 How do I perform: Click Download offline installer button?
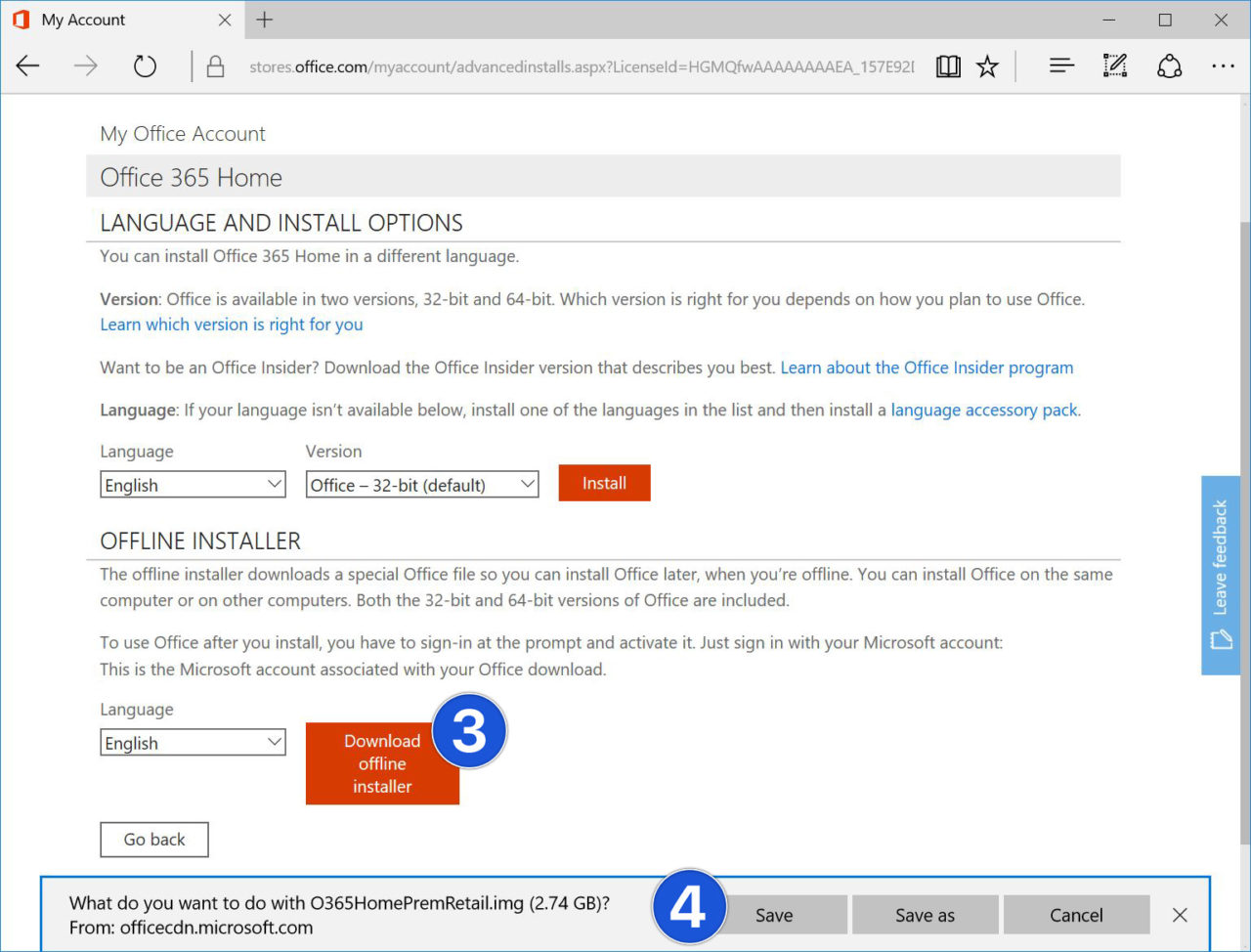point(382,763)
